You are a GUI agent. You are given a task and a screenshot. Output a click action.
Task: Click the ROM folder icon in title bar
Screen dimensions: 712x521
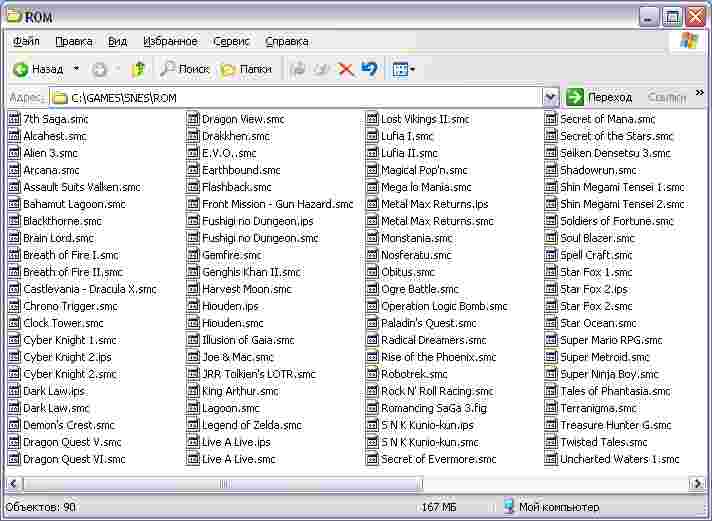click(14, 16)
